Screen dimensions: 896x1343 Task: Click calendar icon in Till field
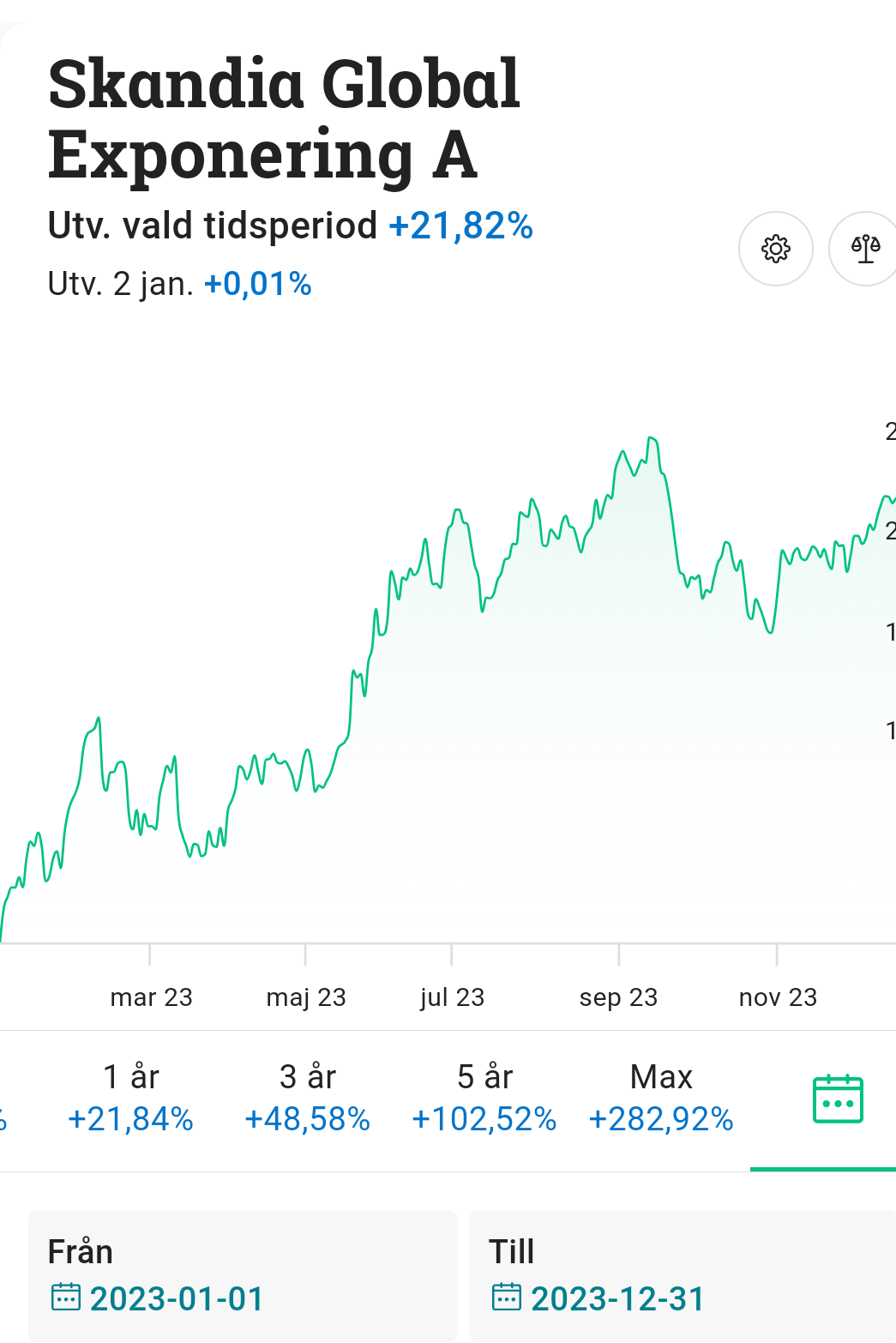coord(507,1298)
